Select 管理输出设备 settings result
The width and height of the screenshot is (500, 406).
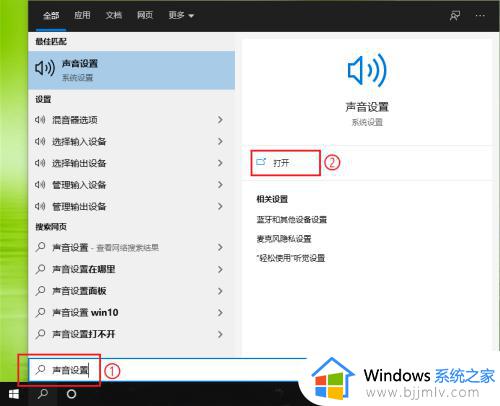[132, 206]
